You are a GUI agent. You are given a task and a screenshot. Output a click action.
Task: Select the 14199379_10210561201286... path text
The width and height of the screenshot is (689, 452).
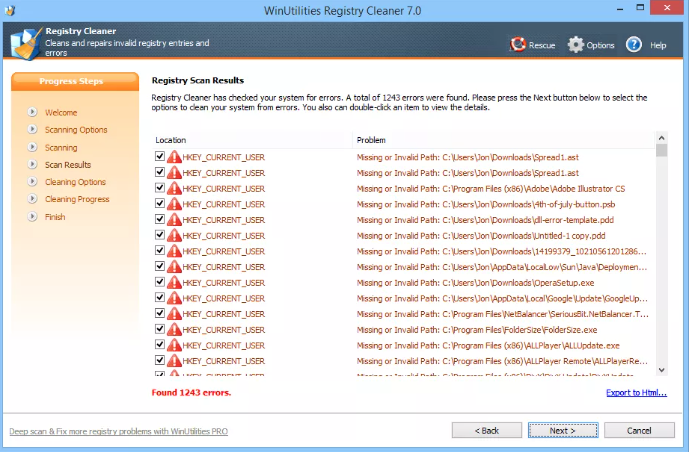(x=501, y=252)
